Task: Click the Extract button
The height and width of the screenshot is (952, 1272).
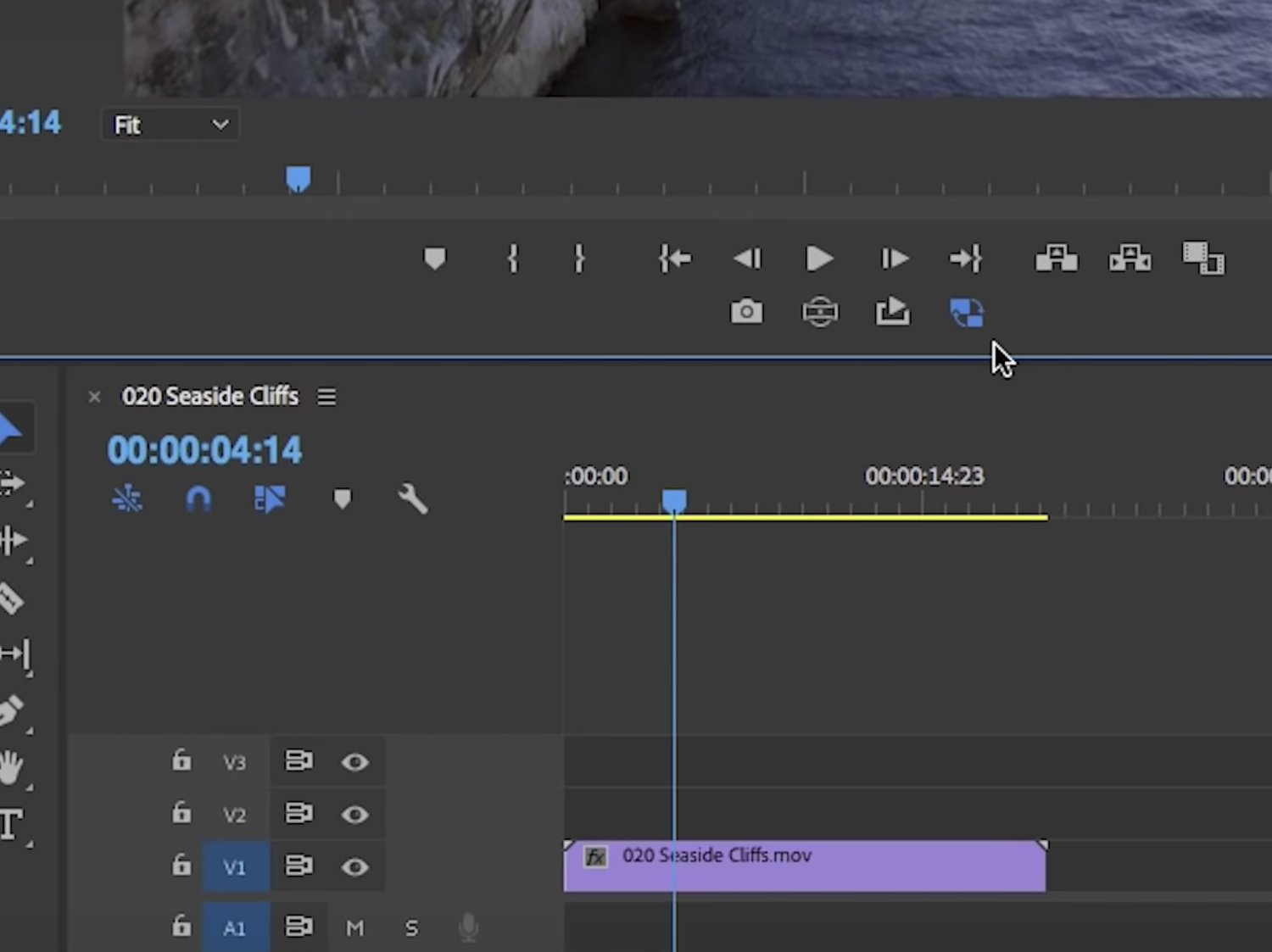Action: click(x=1130, y=258)
